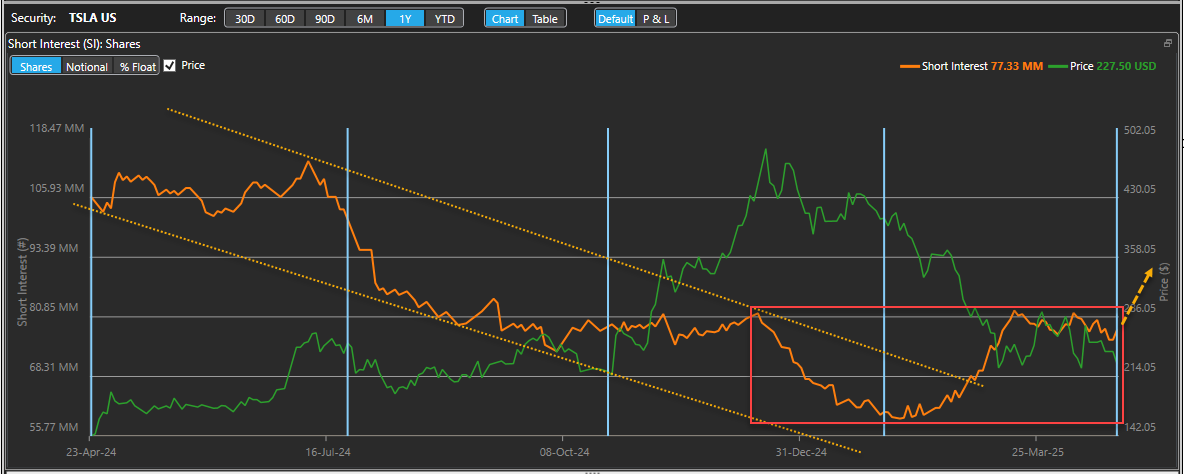Switch to Table view
Screen dimensions: 1184x474
click(545, 19)
